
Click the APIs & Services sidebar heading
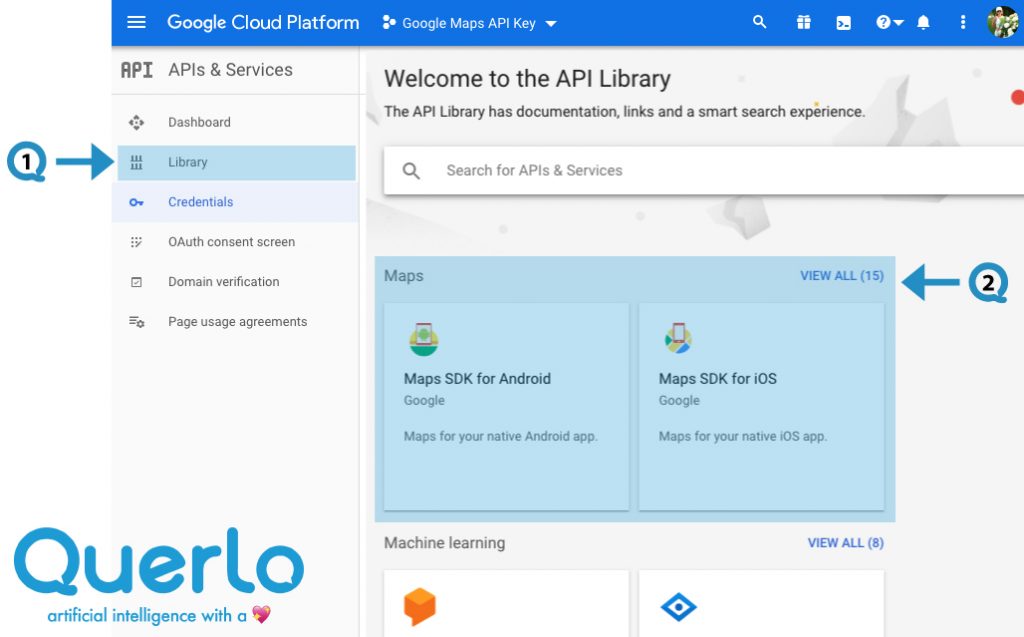231,70
